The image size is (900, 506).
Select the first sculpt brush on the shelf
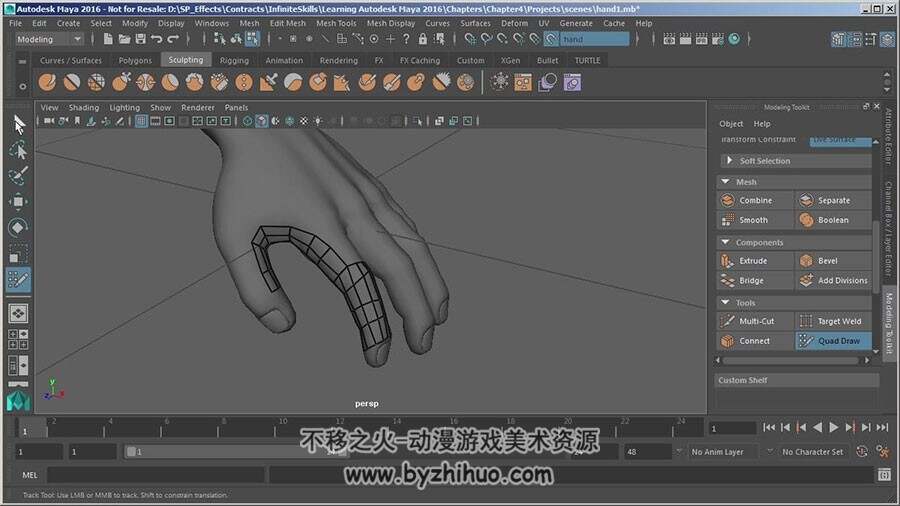pyautogui.click(x=47, y=83)
